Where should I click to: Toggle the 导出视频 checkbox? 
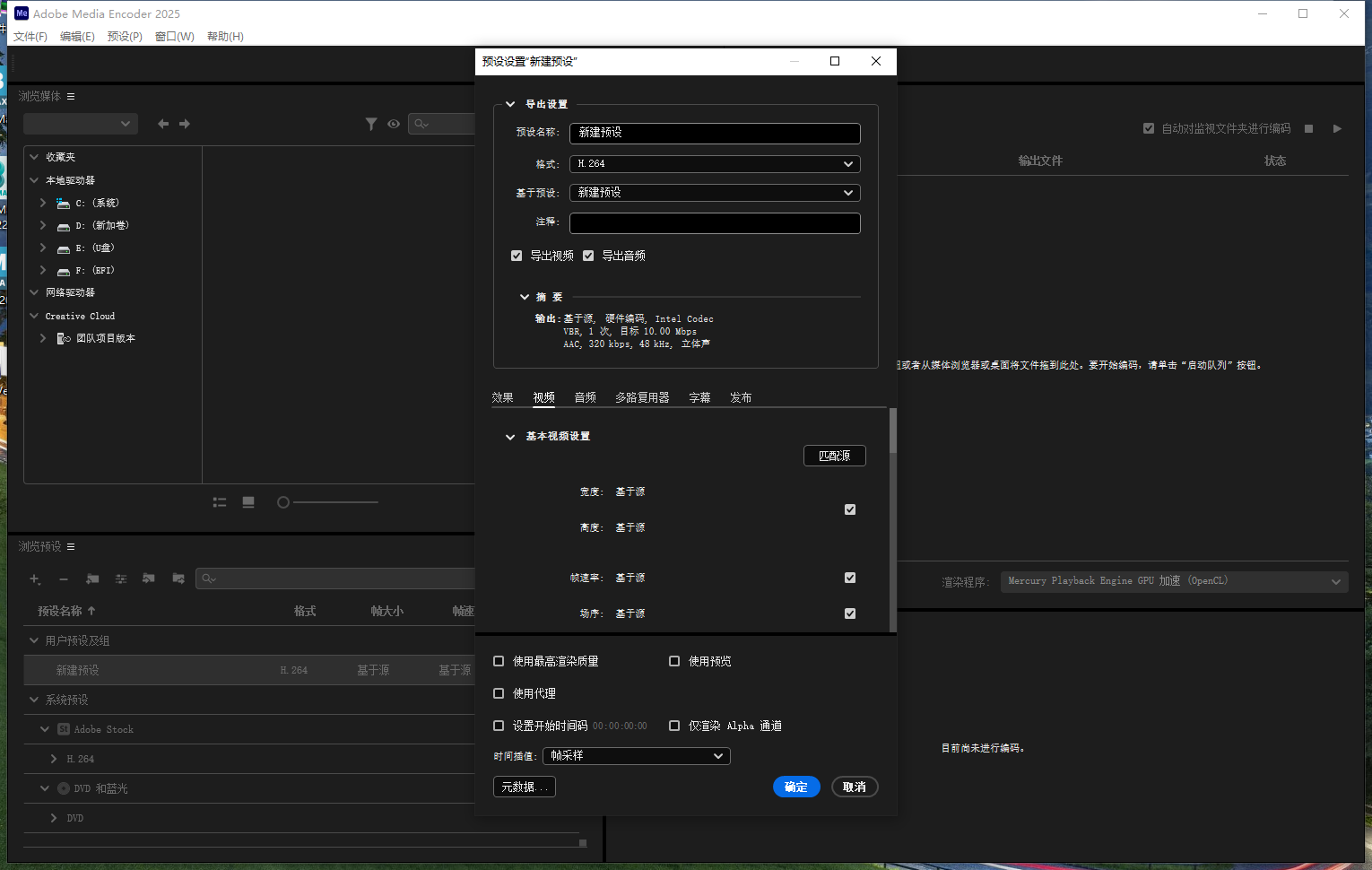point(517,256)
